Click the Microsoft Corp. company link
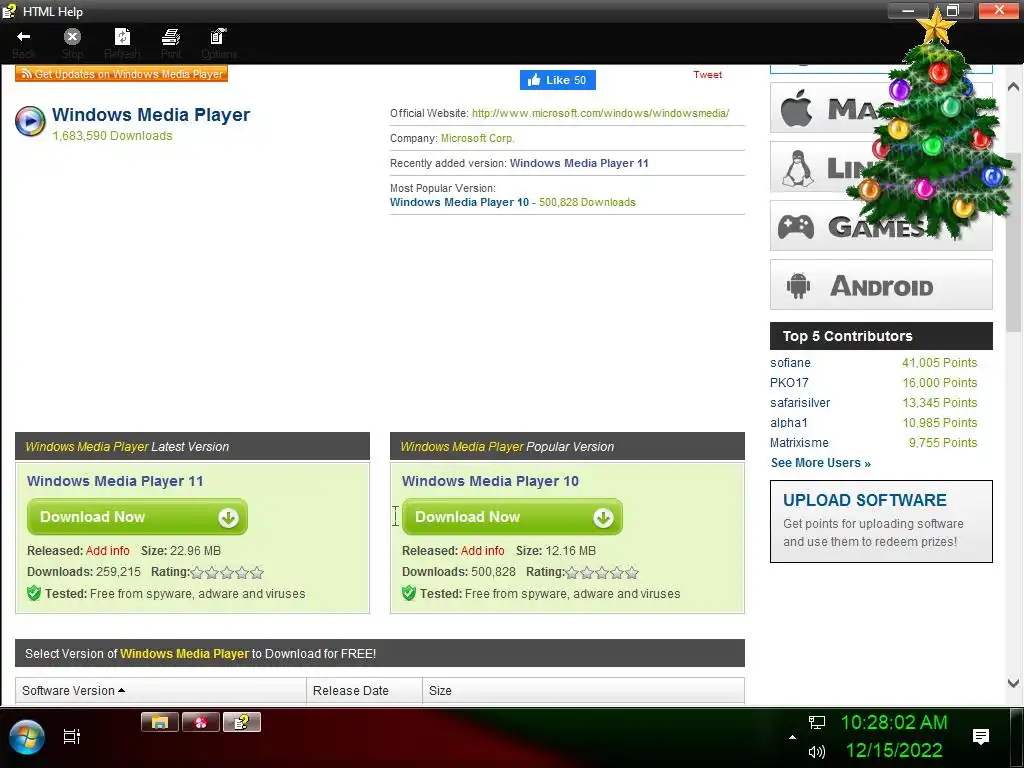The image size is (1024, 768). (477, 138)
